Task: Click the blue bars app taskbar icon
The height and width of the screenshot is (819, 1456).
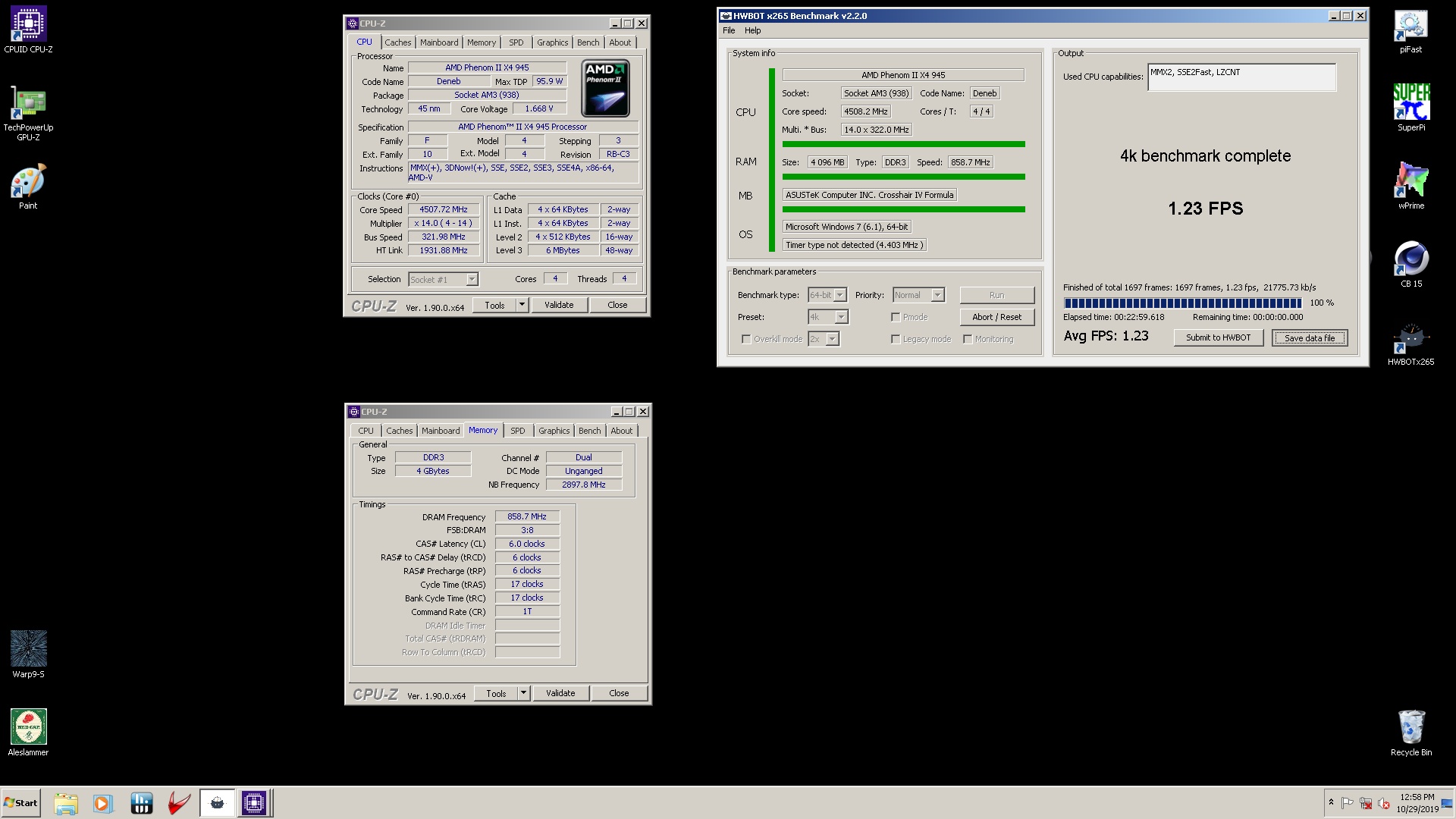Action: click(141, 803)
